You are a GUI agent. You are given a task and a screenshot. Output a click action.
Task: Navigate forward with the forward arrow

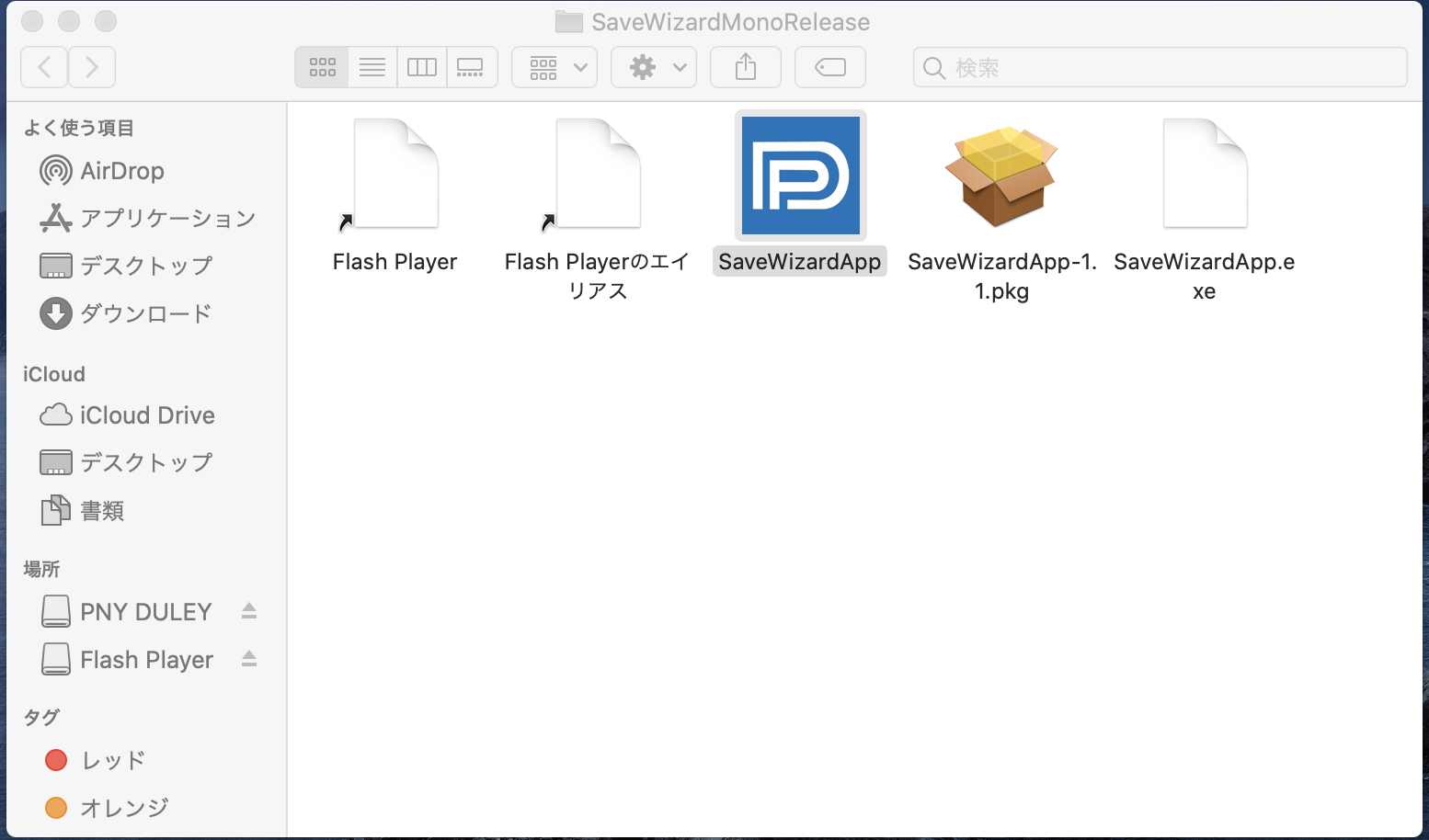(92, 67)
